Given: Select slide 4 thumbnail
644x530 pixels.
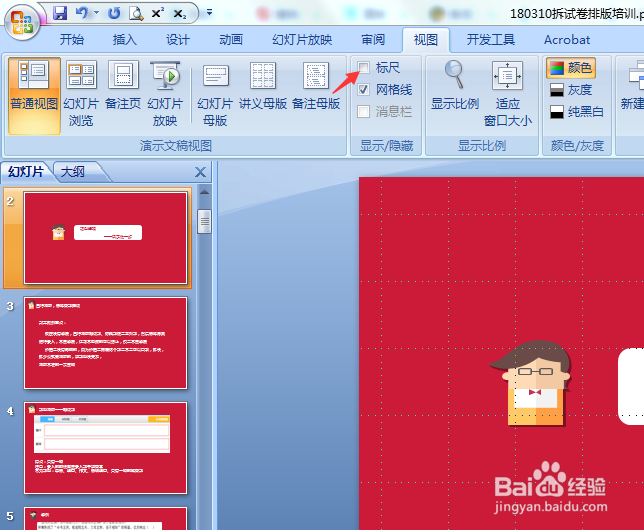Looking at the screenshot, I should [106, 448].
